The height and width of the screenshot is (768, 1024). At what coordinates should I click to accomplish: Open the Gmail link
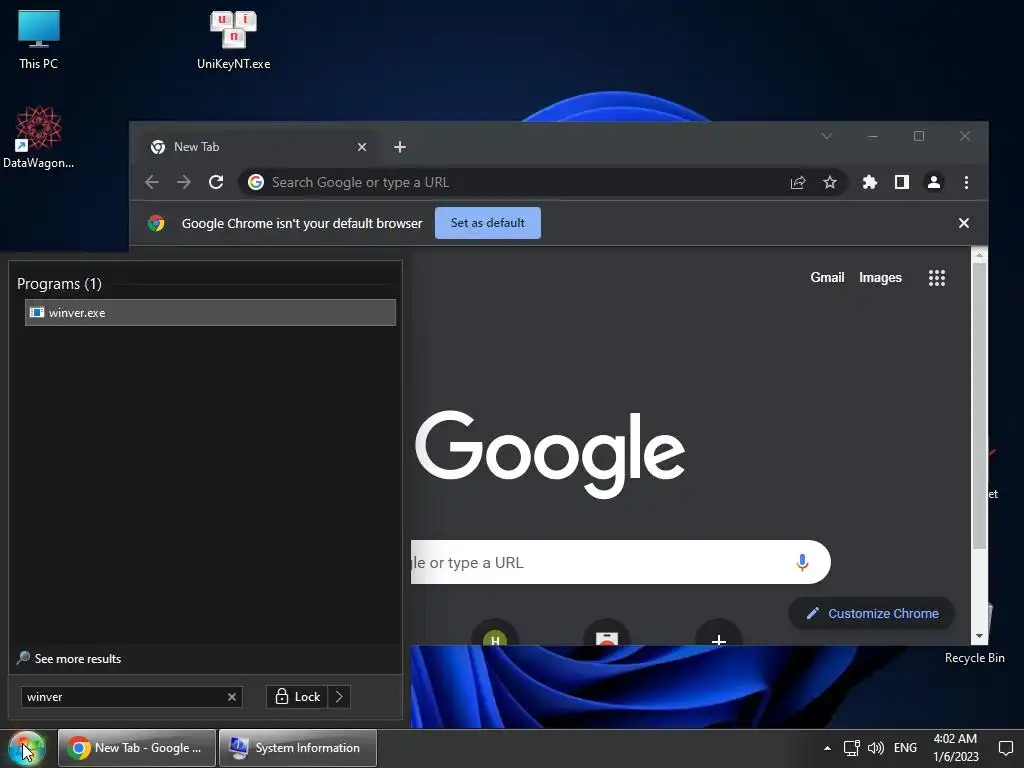[x=827, y=278]
